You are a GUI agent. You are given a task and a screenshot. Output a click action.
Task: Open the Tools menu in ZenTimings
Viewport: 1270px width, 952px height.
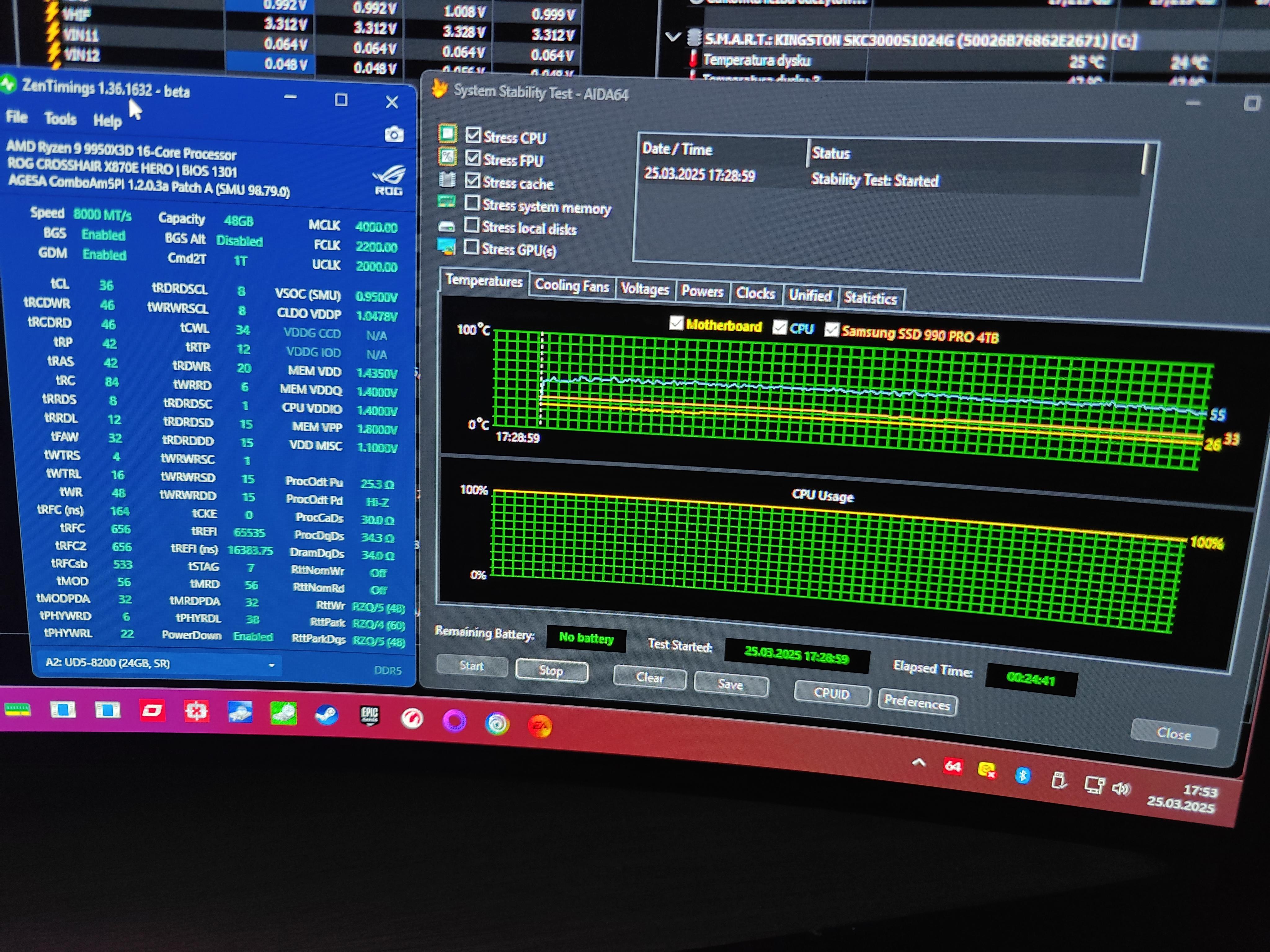click(60, 119)
